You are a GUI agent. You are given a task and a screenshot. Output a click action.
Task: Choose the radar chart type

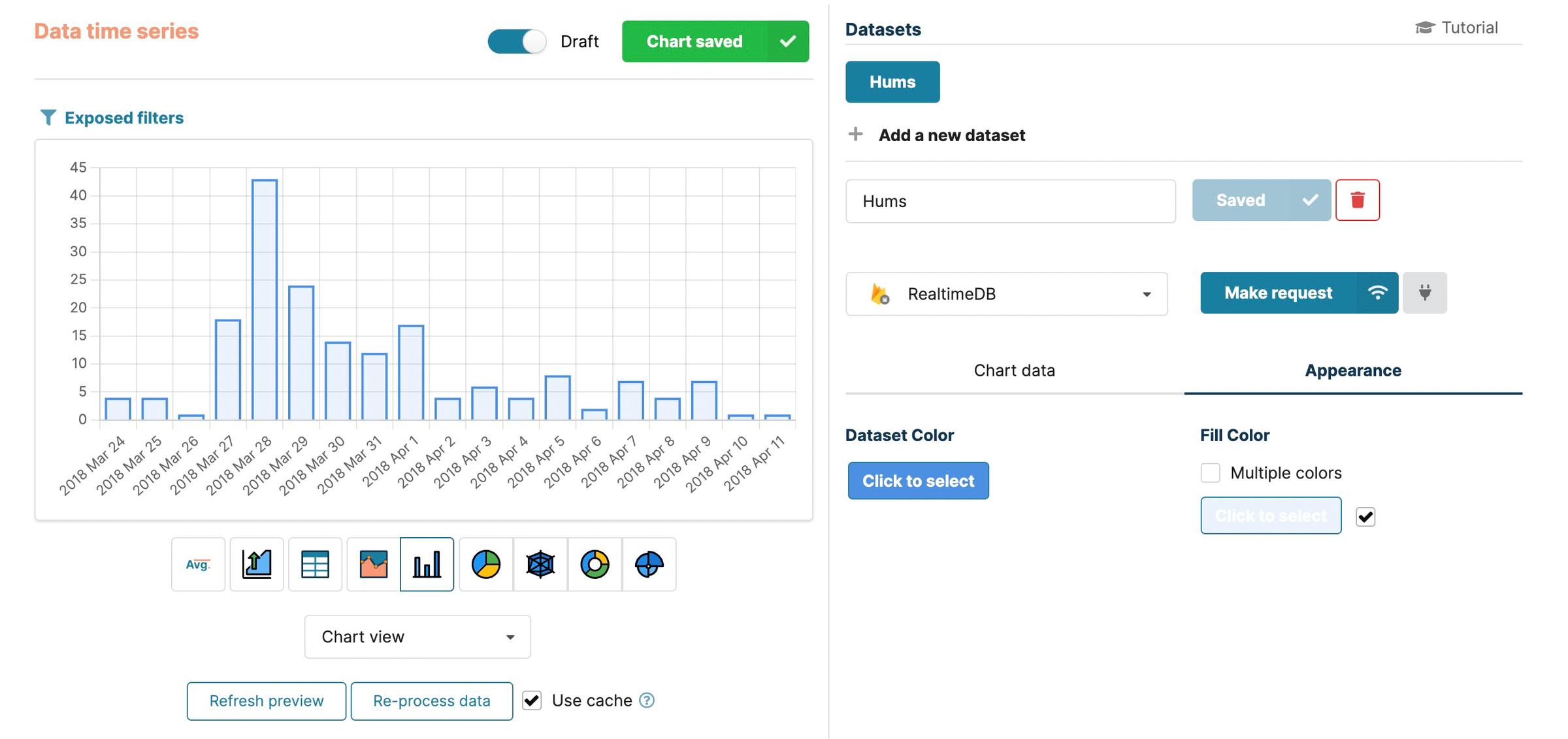coord(540,564)
